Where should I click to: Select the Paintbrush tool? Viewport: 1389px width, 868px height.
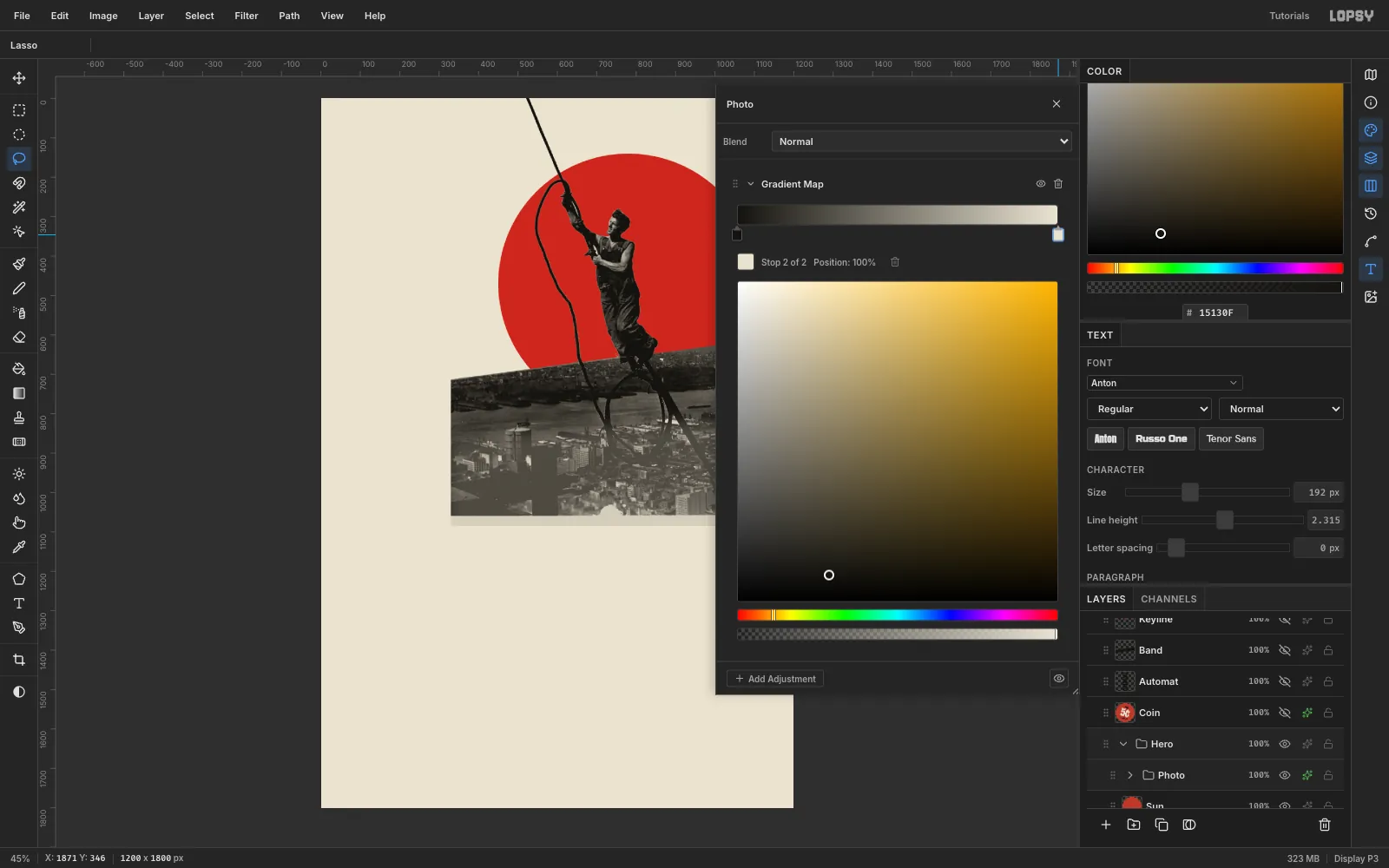pos(19,264)
